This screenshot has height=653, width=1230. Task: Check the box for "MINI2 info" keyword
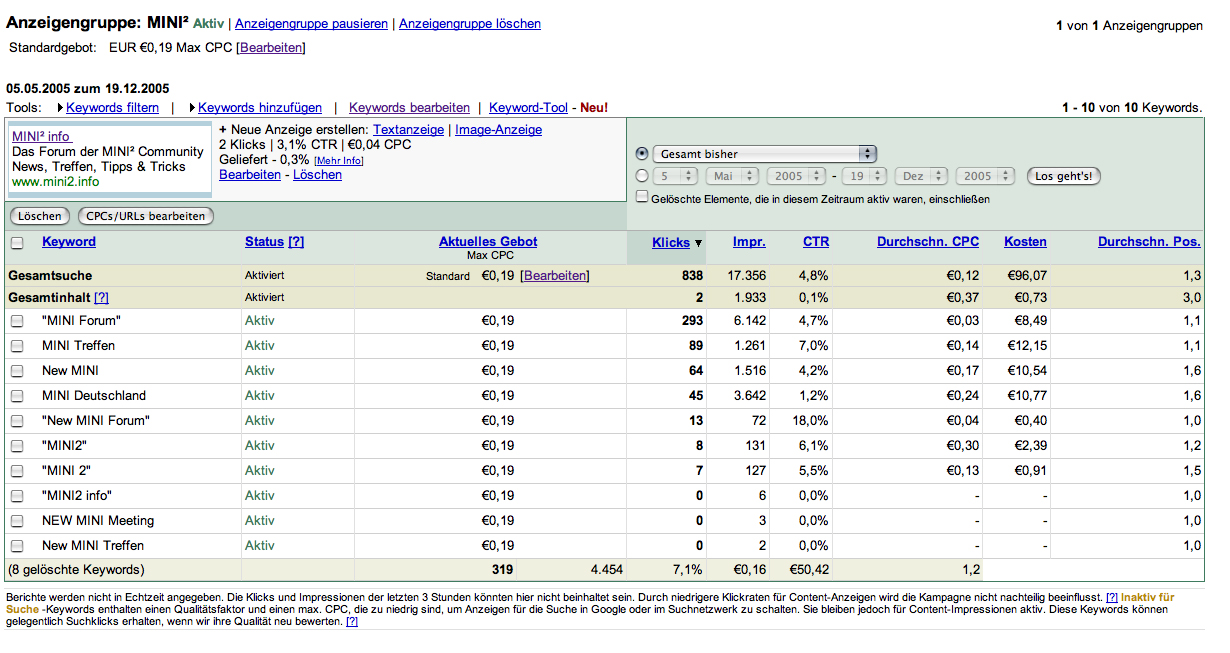17,496
